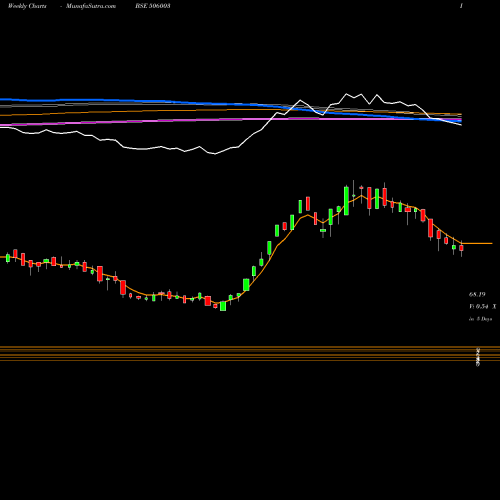Image resolution: width=500 pixels, height=500 pixels.
Task: Click the last red candlestick on the chart
Action: point(461,248)
